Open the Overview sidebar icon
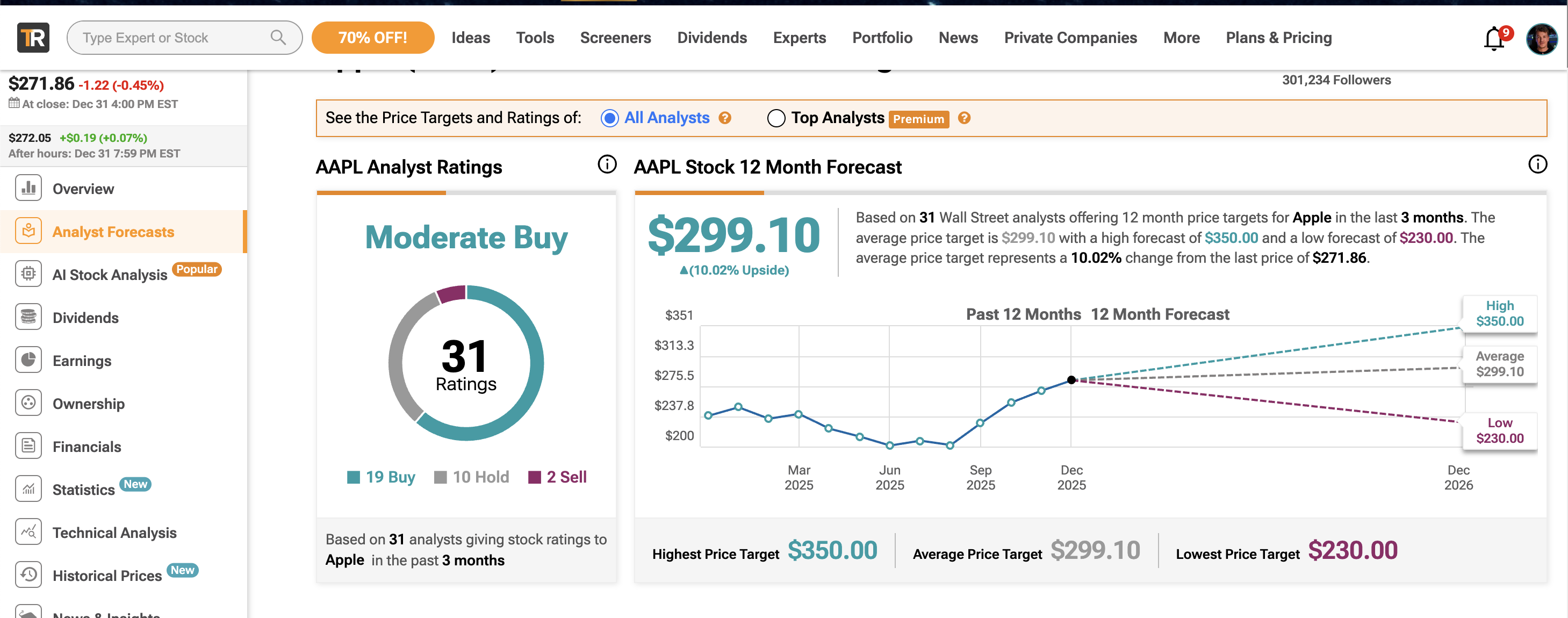The width and height of the screenshot is (1568, 618). point(28,188)
